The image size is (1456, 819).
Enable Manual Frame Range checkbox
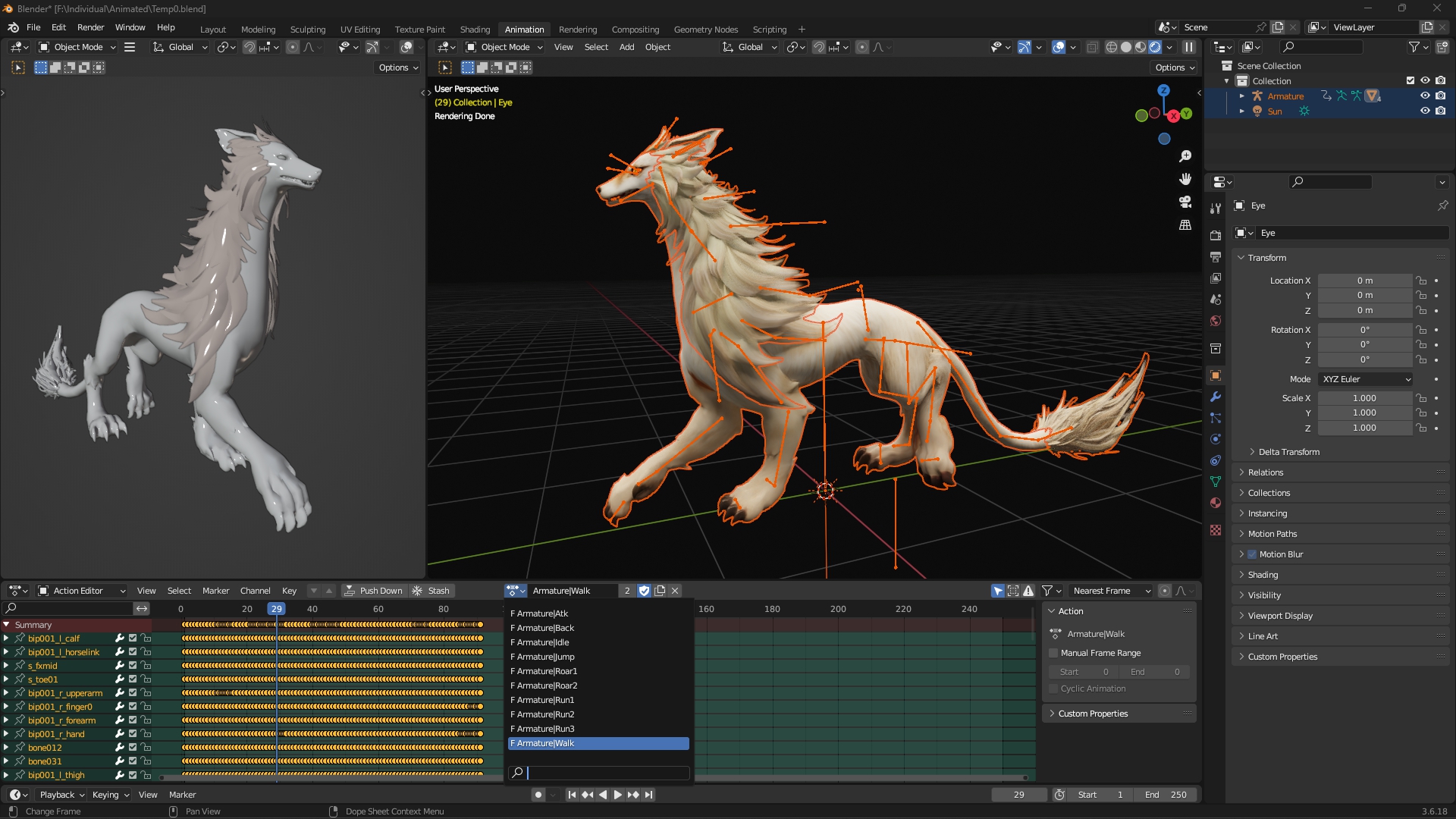point(1053,653)
